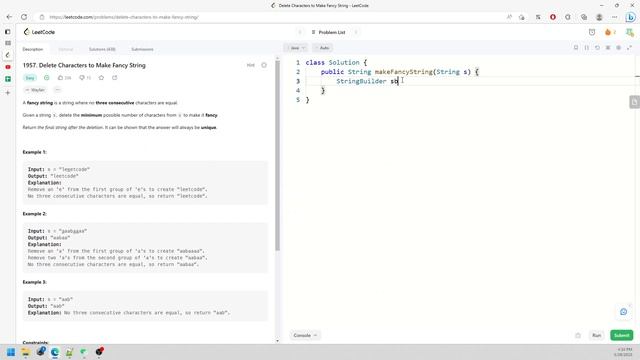The image size is (640, 360).
Task: Click the Run button
Action: point(596,335)
